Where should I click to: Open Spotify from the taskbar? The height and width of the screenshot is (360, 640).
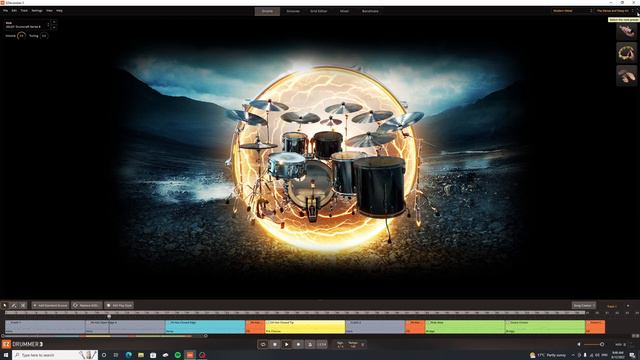(x=178, y=355)
